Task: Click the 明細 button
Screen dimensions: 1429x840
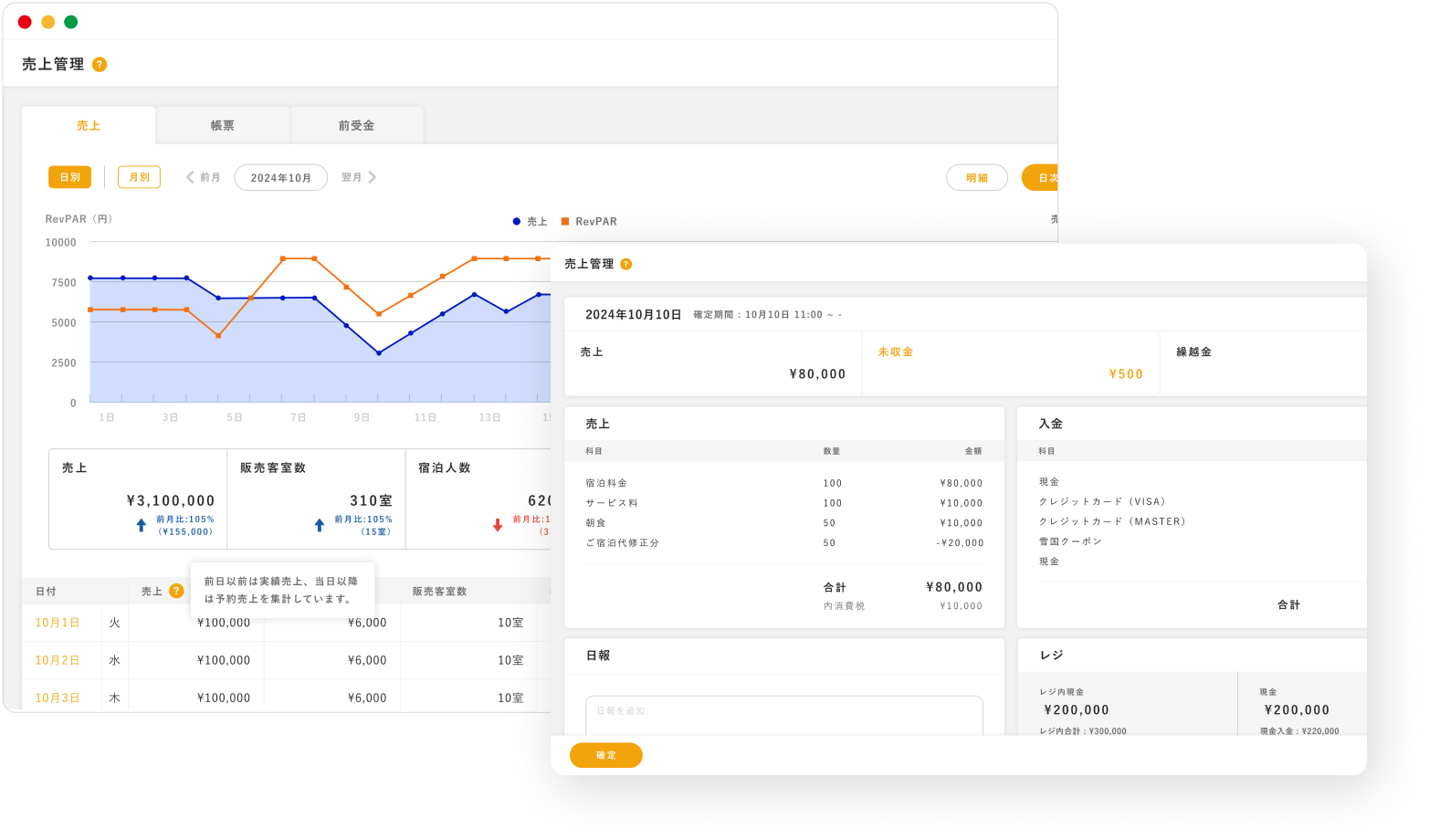Action: [x=976, y=177]
